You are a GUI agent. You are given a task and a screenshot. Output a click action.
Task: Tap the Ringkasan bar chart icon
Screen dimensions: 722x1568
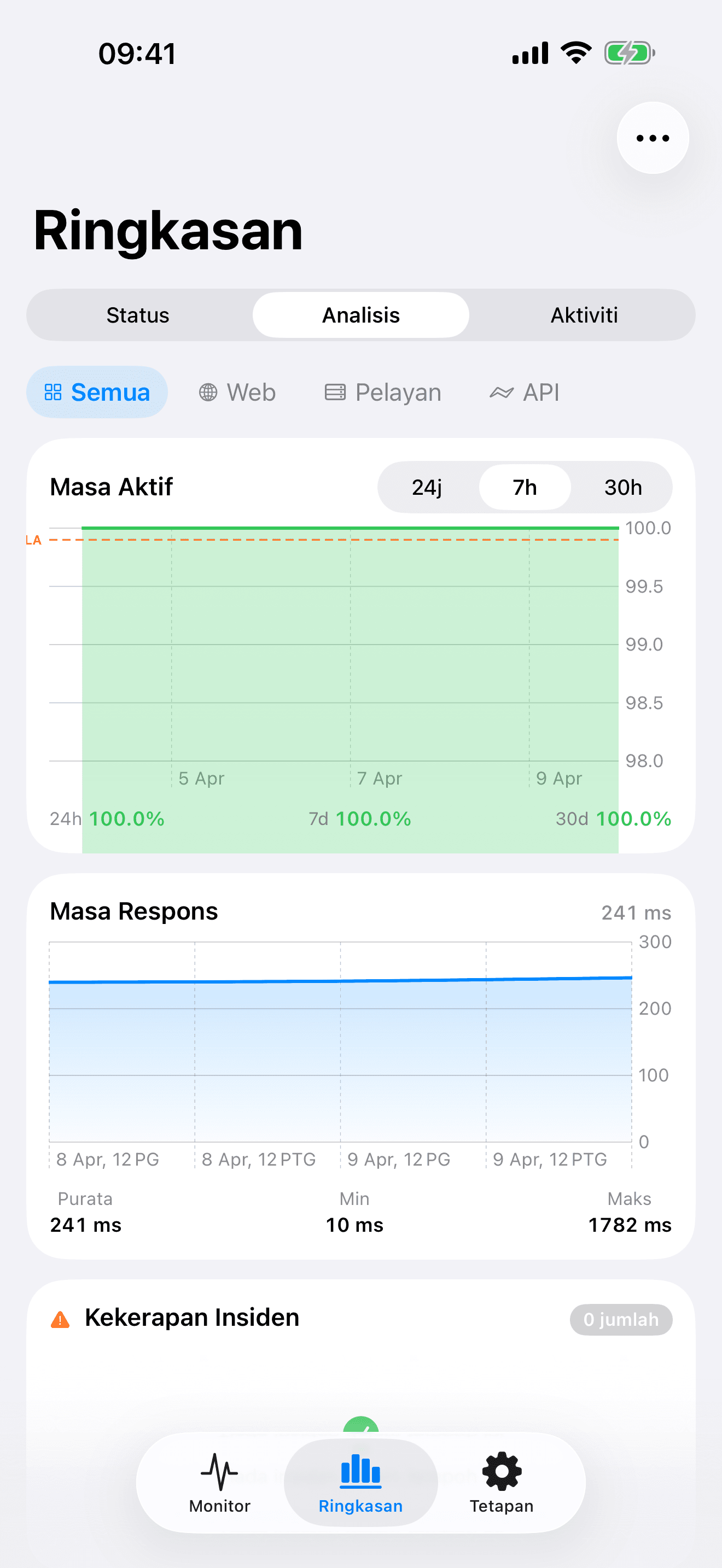tap(360, 1471)
